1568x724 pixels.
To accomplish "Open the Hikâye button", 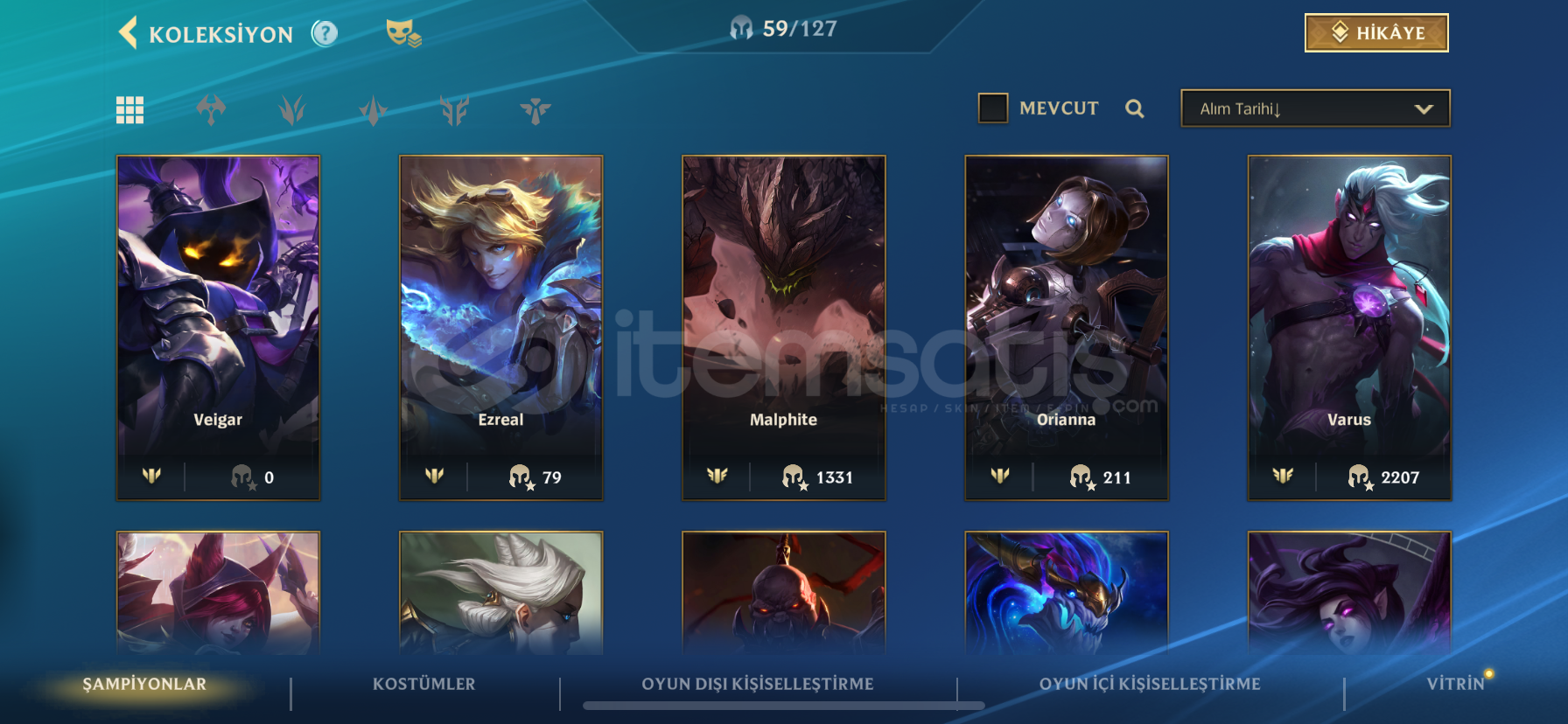I will pos(1376,33).
